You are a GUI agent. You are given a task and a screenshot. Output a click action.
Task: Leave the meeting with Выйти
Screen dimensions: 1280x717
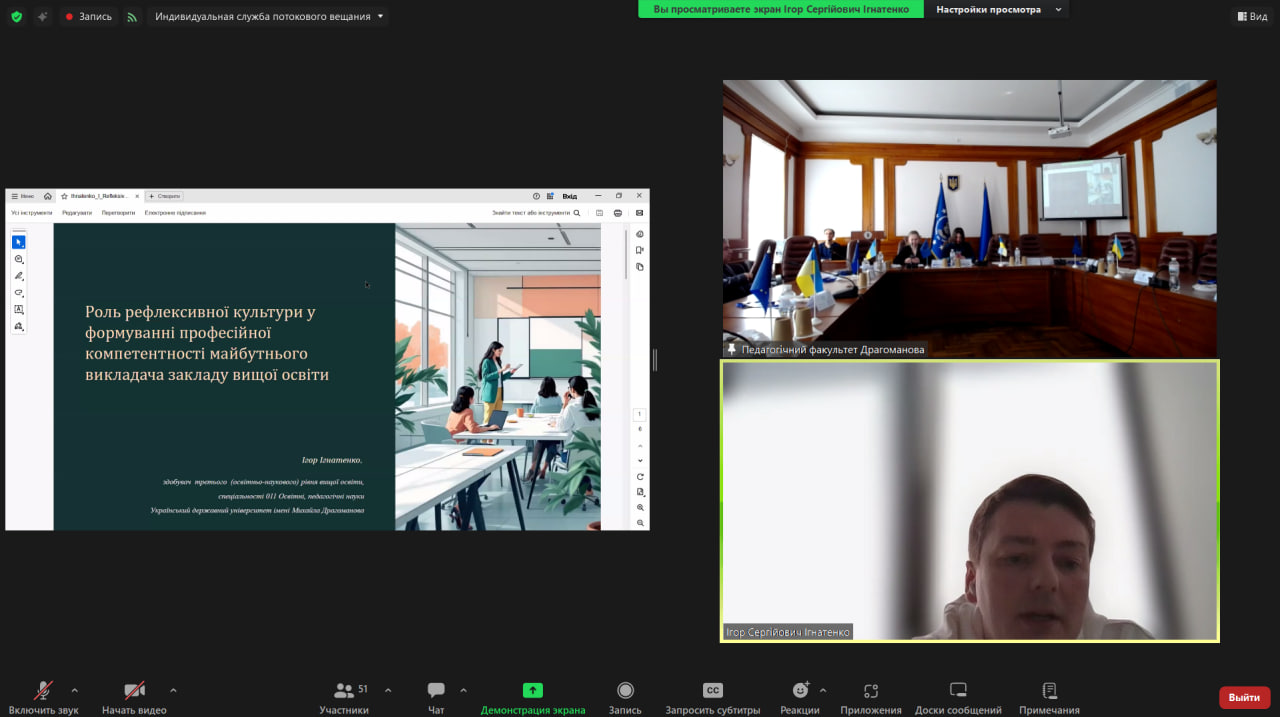point(1244,697)
